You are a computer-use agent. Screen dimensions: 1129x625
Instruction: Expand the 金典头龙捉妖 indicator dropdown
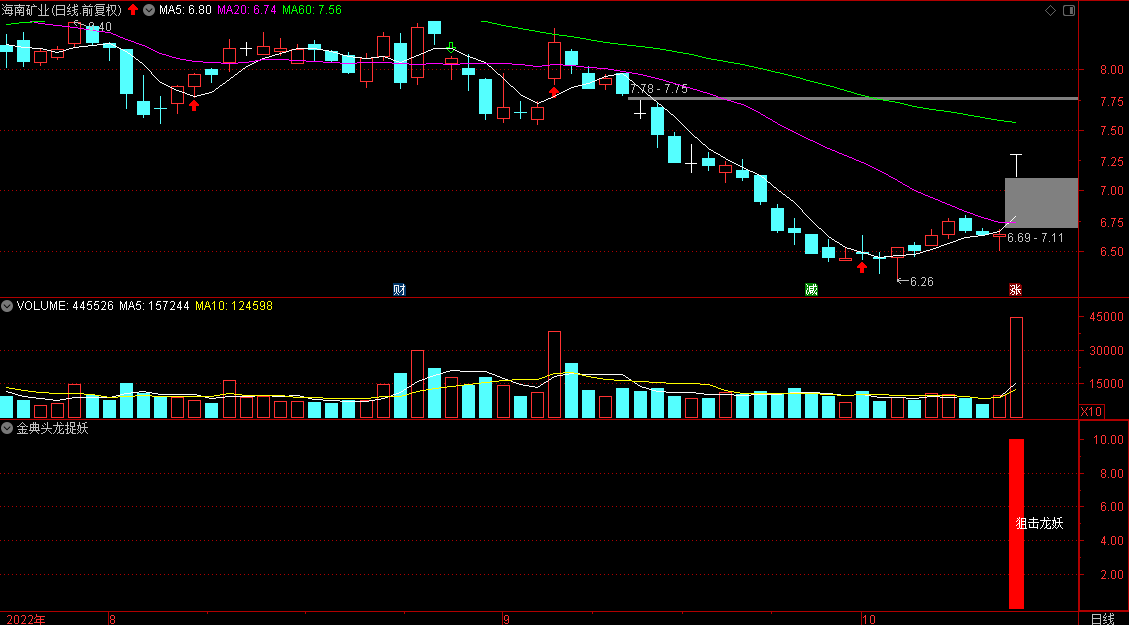click(7, 428)
